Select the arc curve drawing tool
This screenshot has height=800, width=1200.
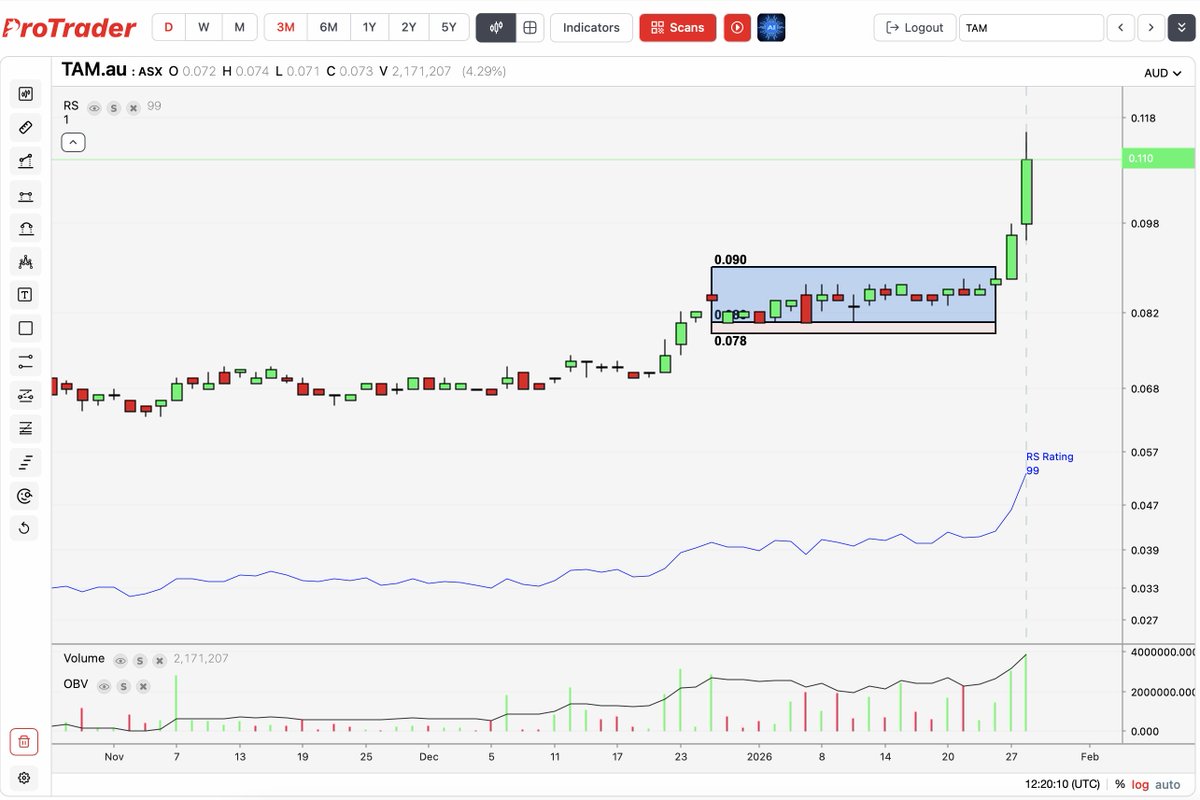click(x=25, y=228)
